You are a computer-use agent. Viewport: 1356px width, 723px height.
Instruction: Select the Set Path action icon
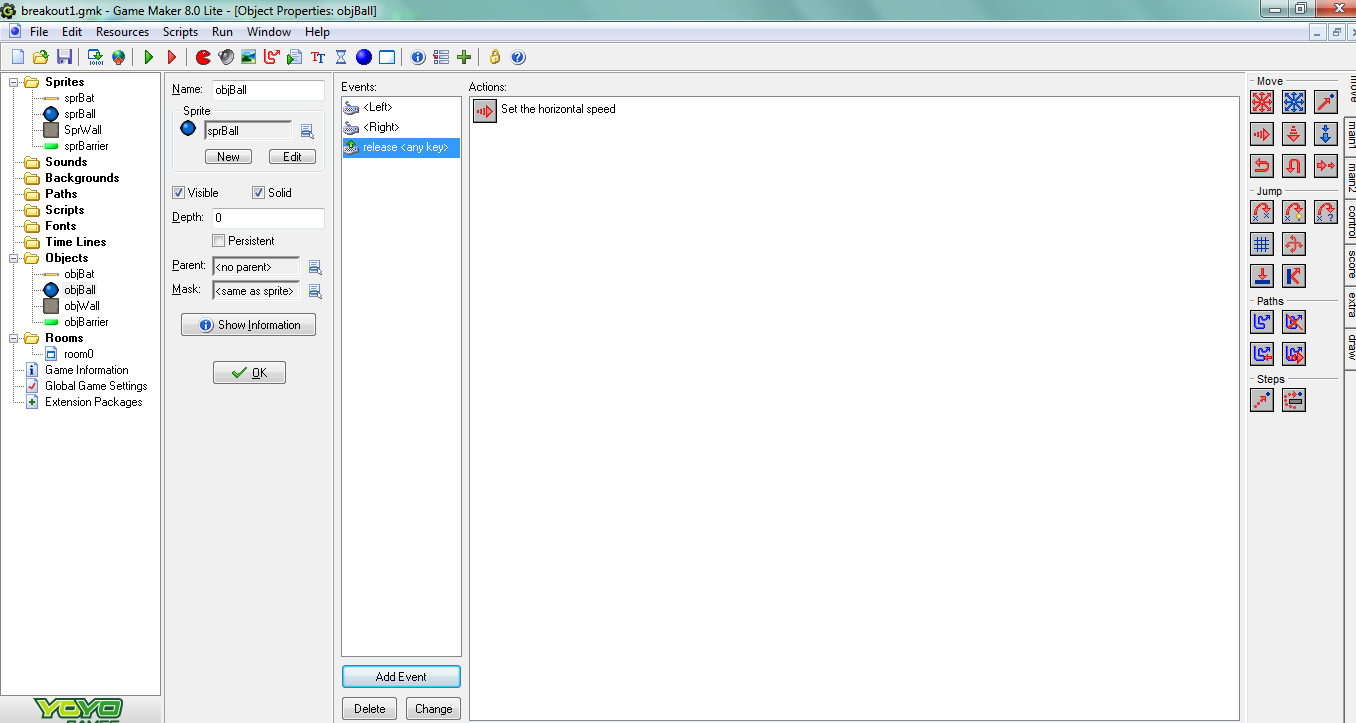1263,322
